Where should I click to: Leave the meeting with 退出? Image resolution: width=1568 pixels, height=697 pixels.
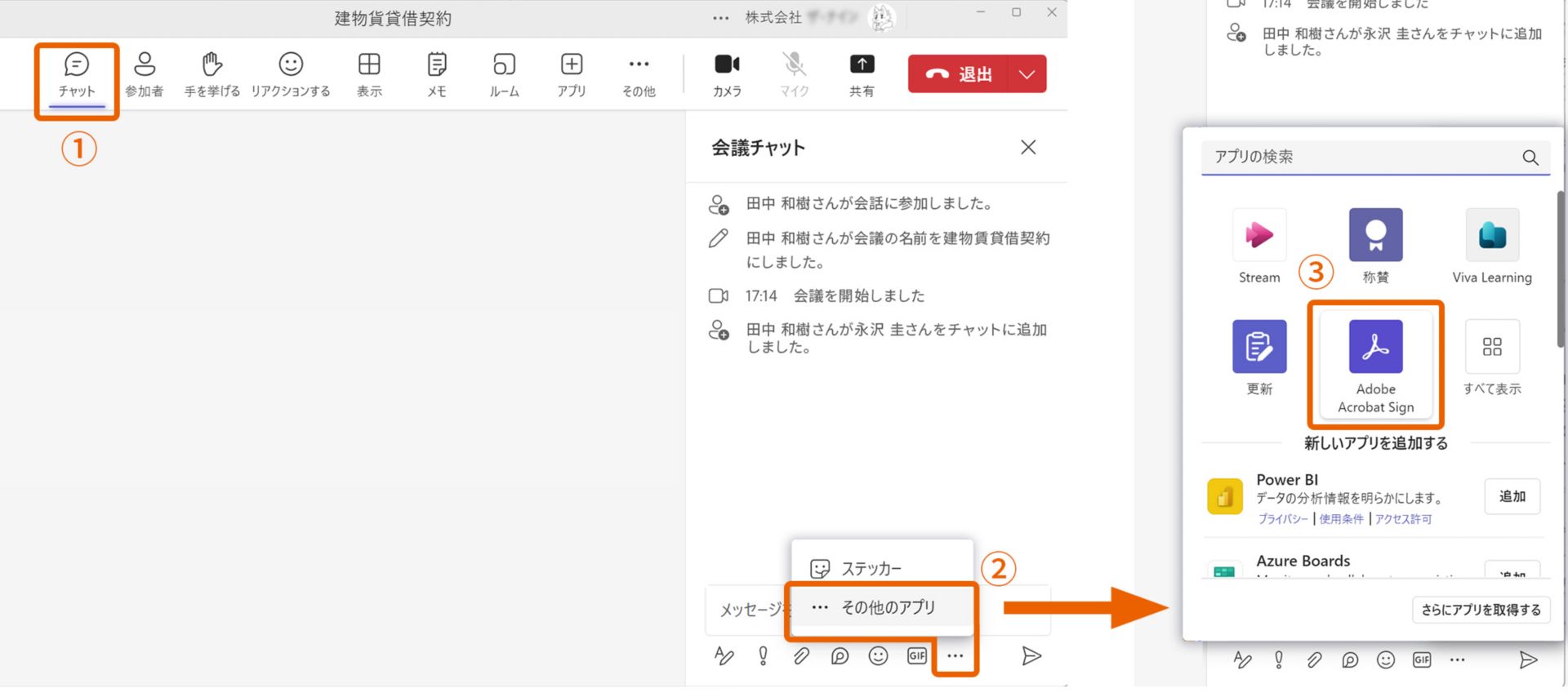[959, 74]
